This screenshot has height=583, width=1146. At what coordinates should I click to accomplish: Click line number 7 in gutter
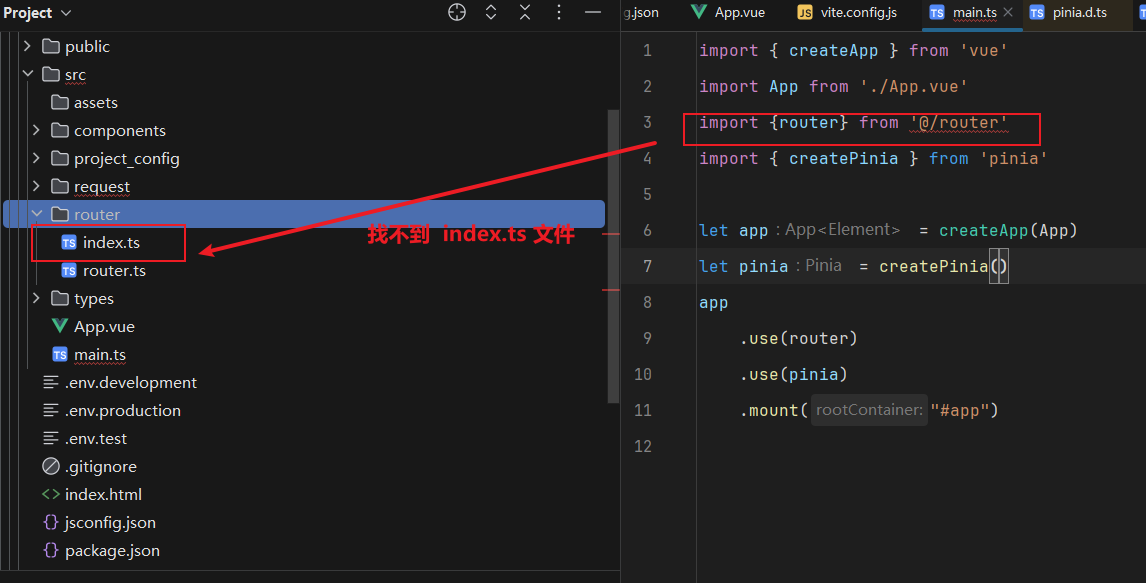tap(647, 266)
